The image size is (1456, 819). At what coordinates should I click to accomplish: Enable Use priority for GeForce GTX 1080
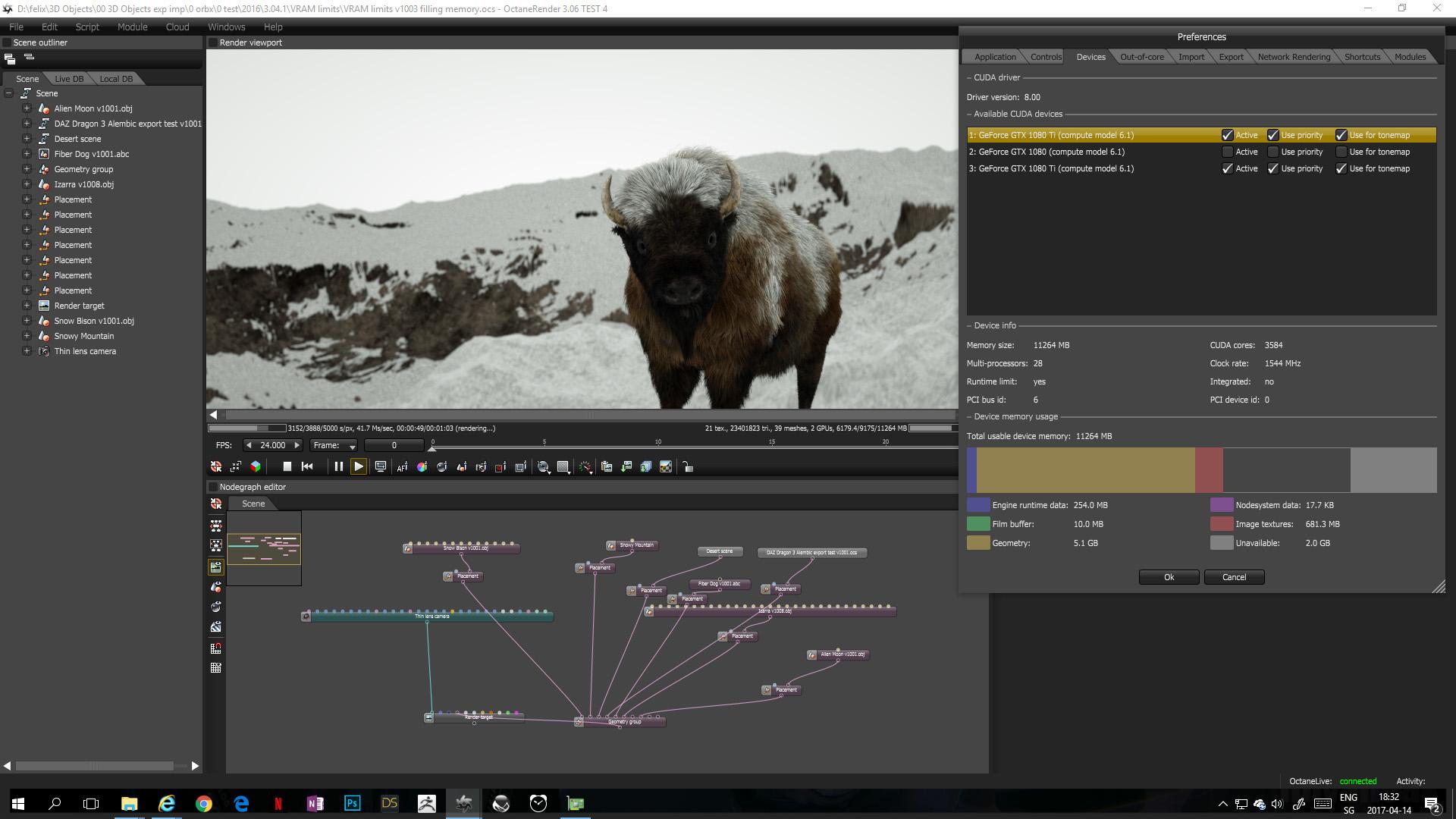tap(1273, 152)
